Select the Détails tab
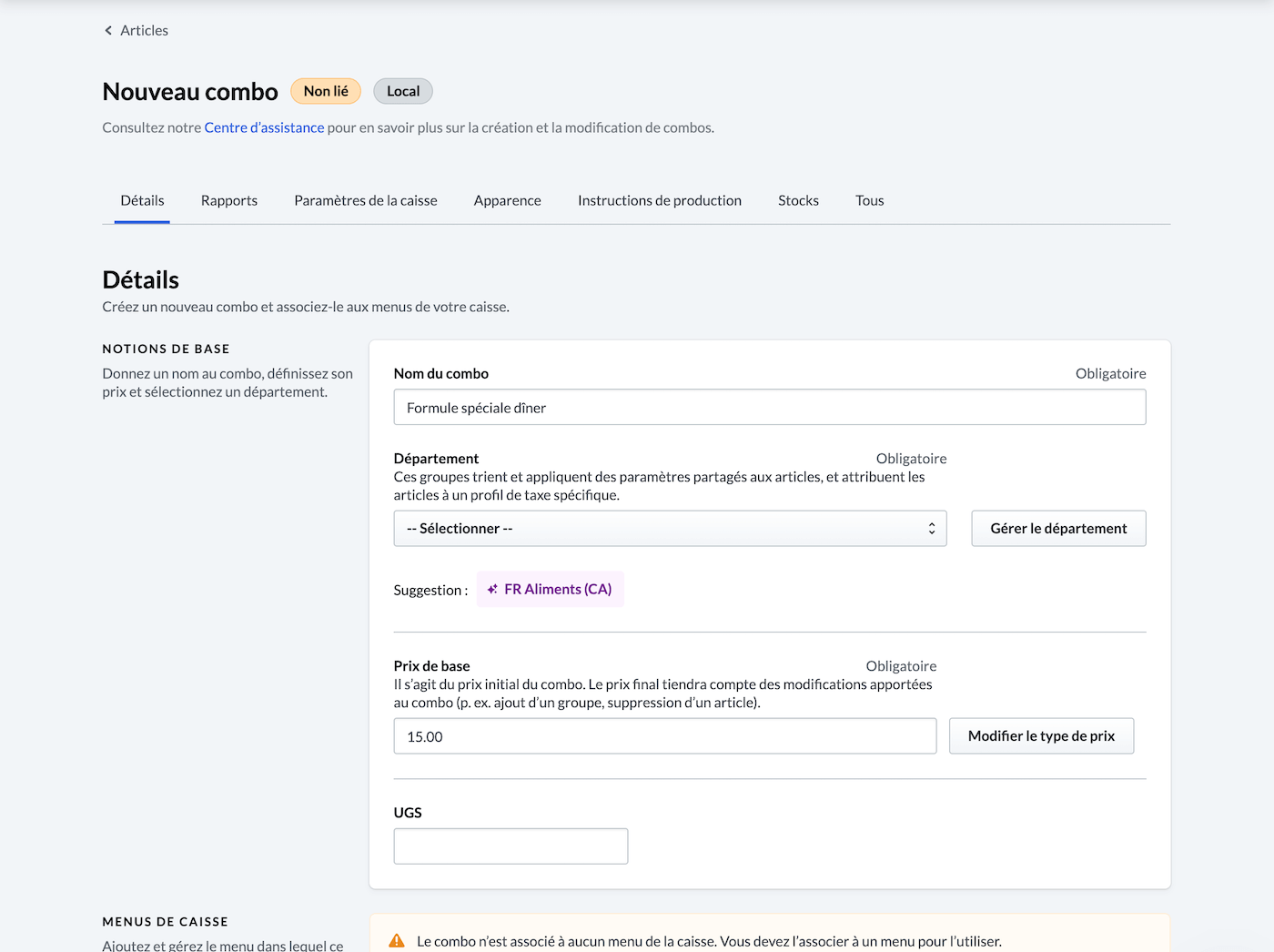The width and height of the screenshot is (1274, 952). 142,200
